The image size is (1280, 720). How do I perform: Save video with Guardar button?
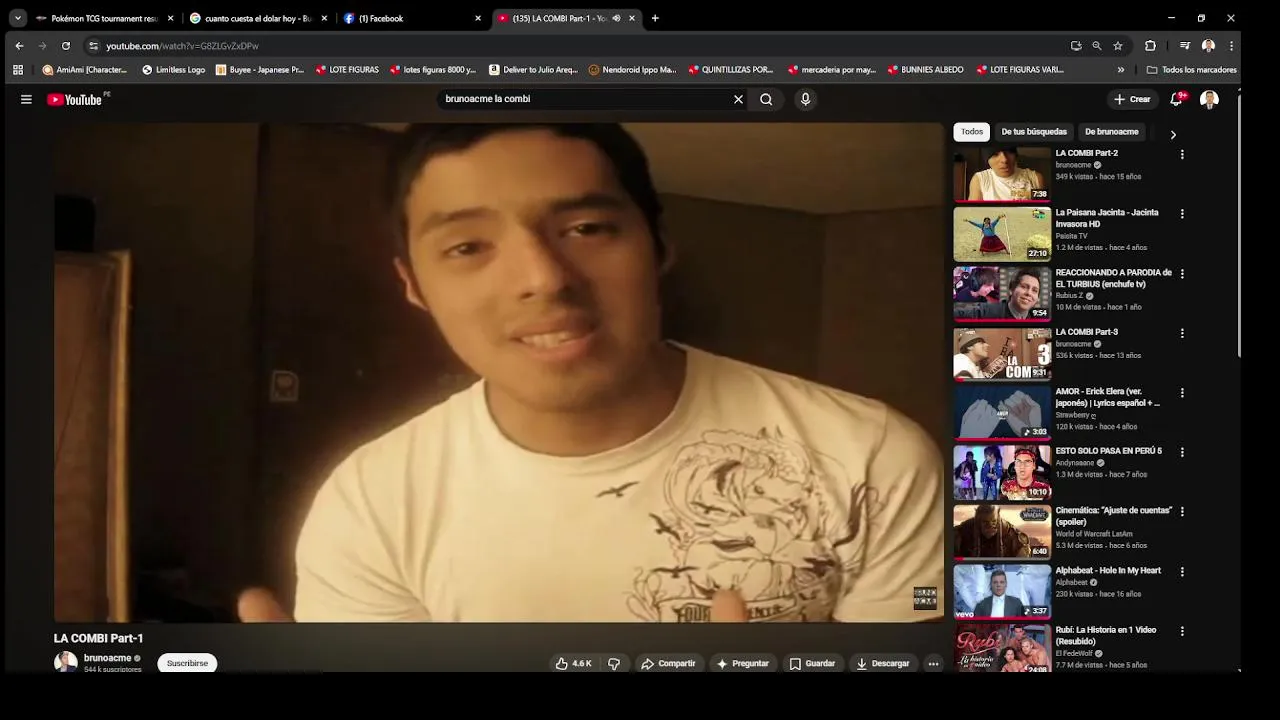(x=812, y=663)
